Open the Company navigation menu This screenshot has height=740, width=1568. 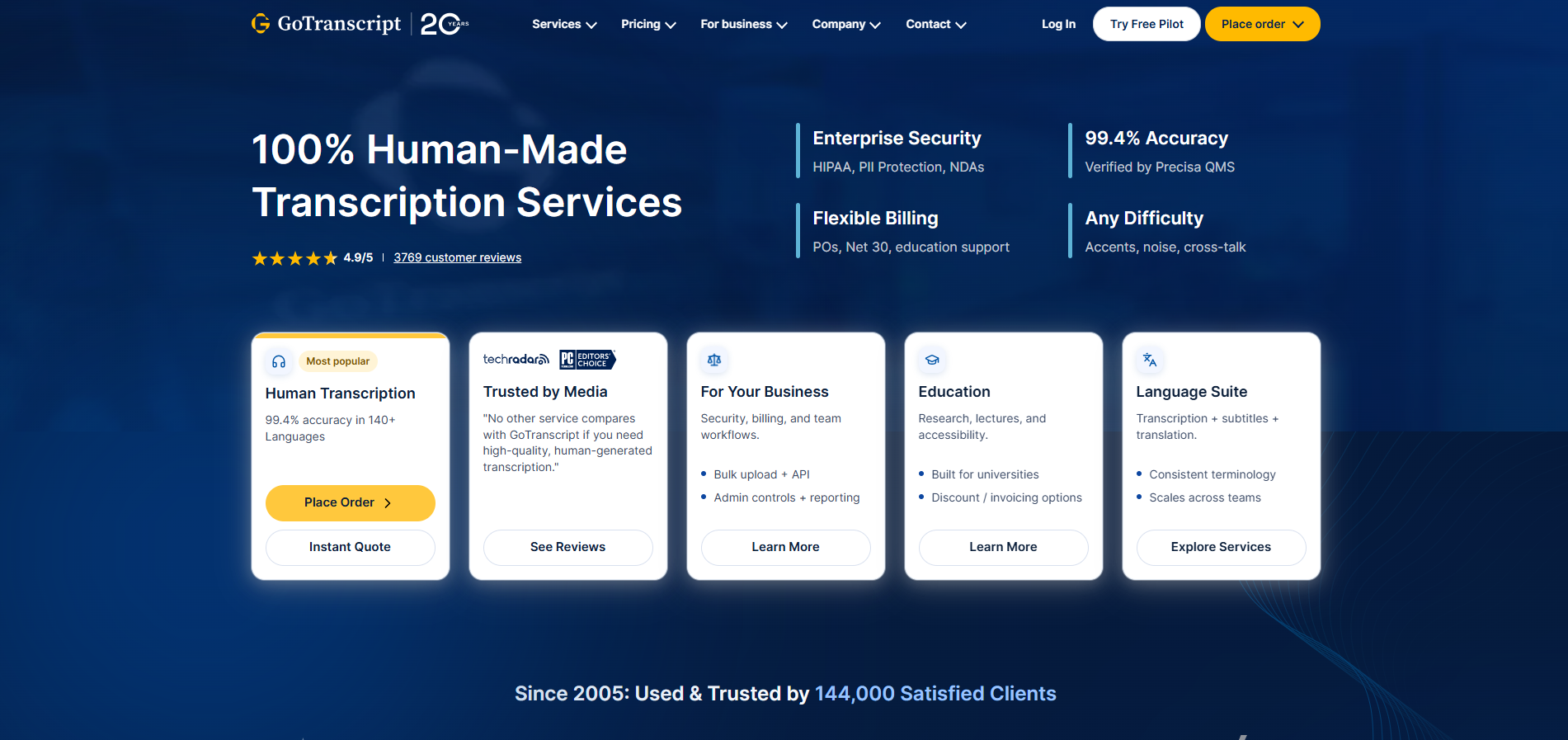point(845,25)
